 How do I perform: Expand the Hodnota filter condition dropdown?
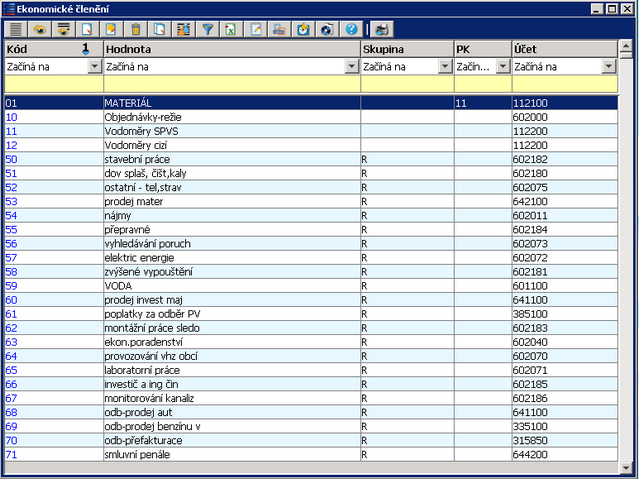point(351,67)
